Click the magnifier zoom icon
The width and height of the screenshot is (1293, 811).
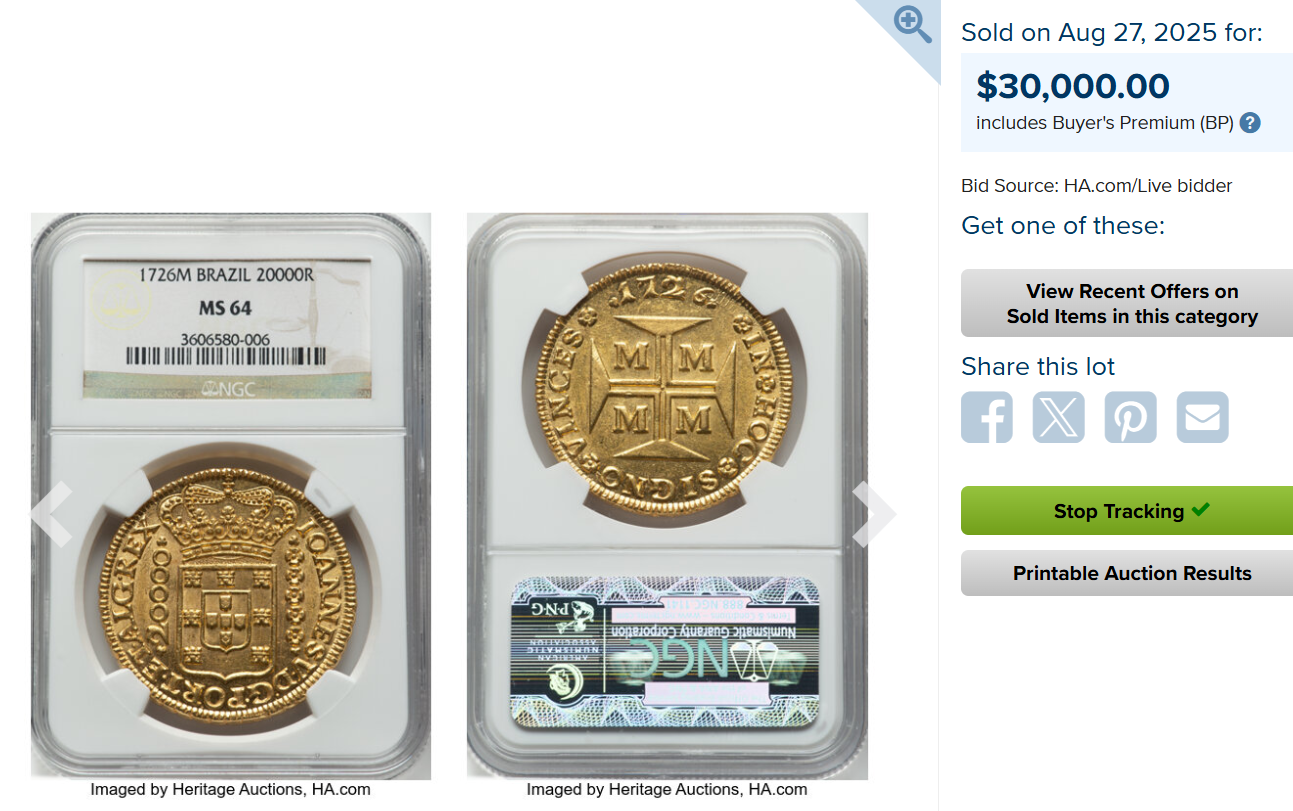[x=912, y=24]
